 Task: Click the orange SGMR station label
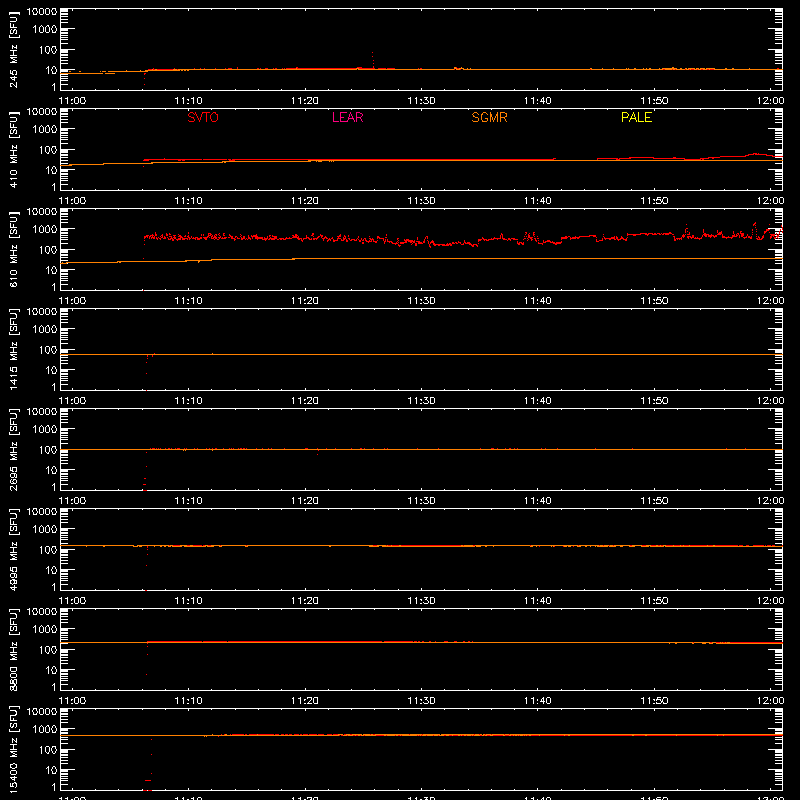point(489,117)
